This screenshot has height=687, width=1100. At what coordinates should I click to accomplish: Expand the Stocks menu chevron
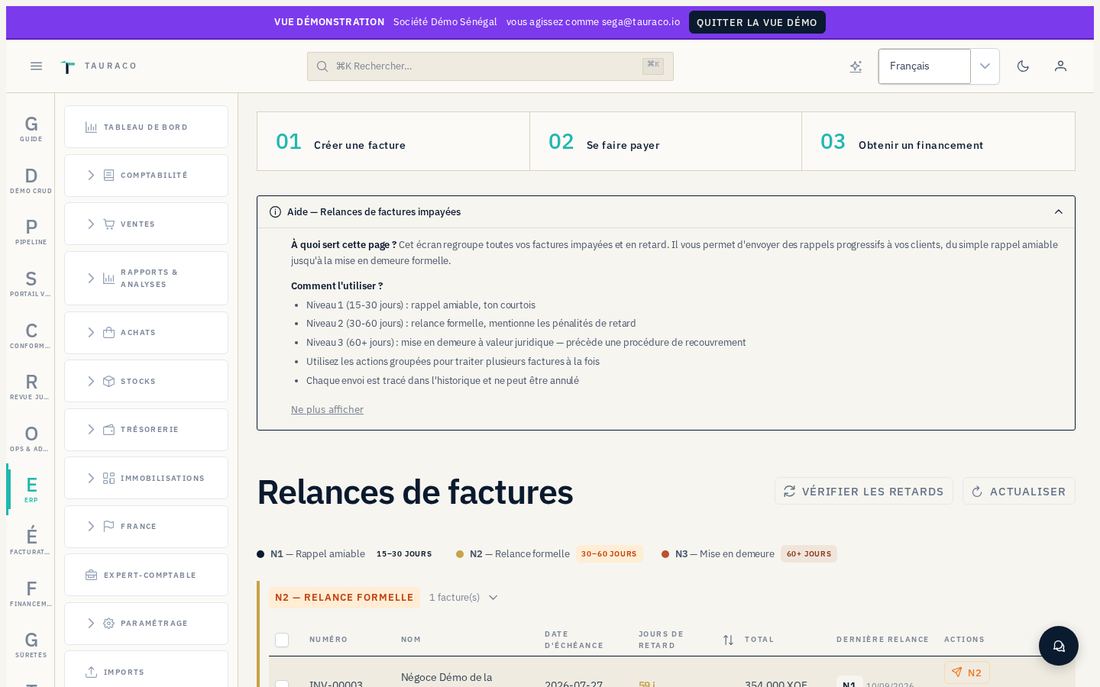pos(90,381)
